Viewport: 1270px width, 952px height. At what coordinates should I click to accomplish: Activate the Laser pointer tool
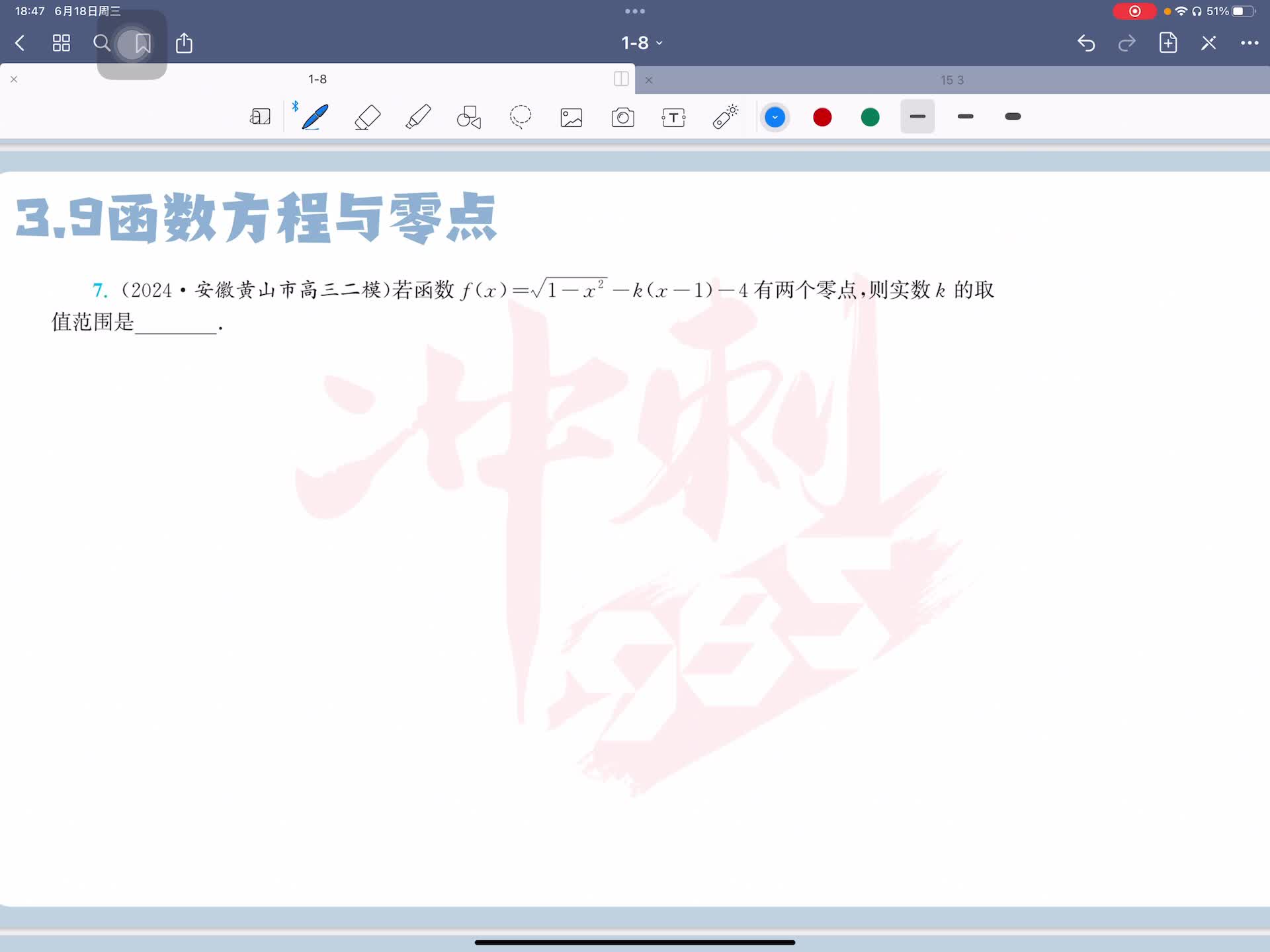coord(725,117)
